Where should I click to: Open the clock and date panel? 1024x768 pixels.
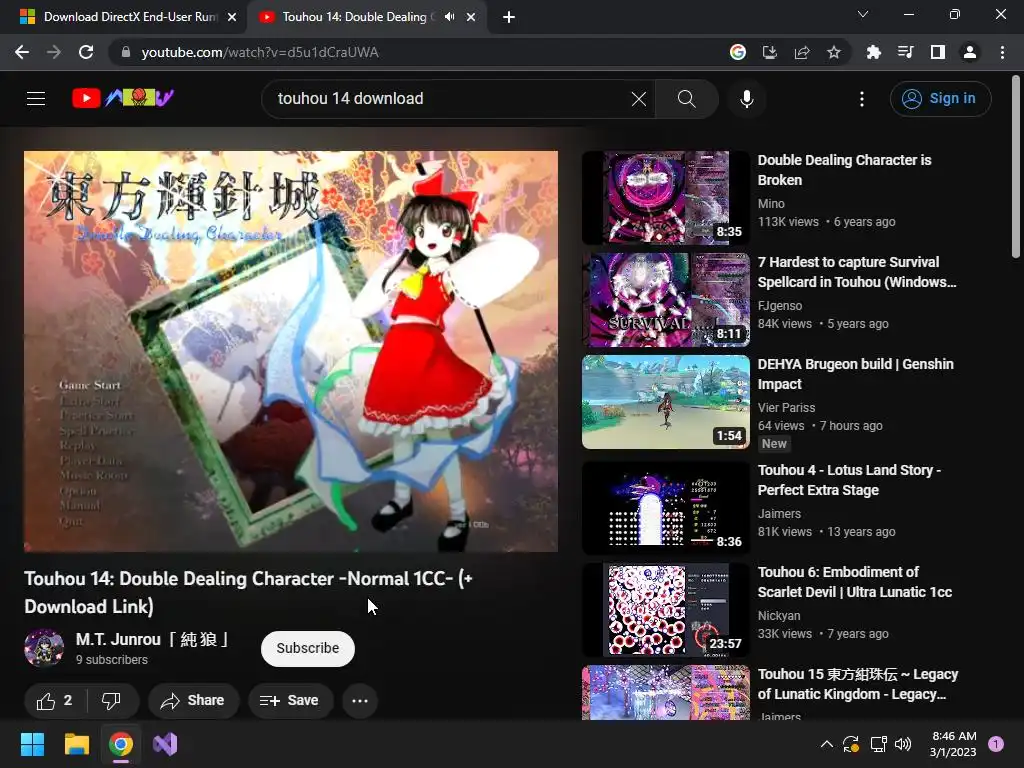point(953,744)
